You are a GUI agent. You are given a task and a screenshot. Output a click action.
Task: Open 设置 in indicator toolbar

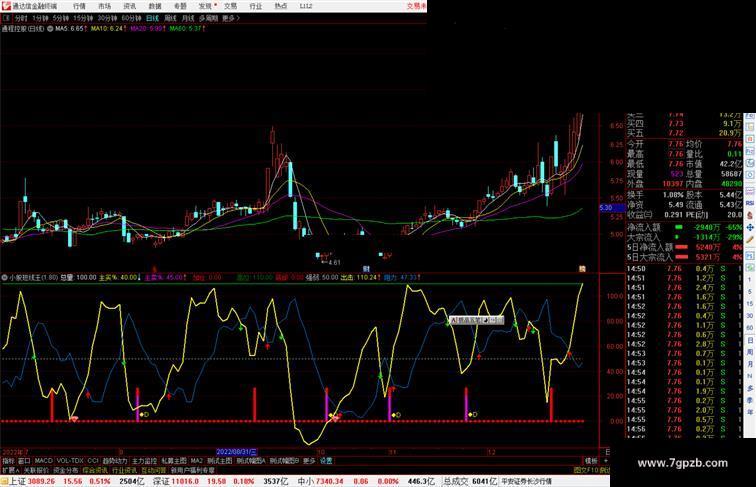[x=326, y=461]
